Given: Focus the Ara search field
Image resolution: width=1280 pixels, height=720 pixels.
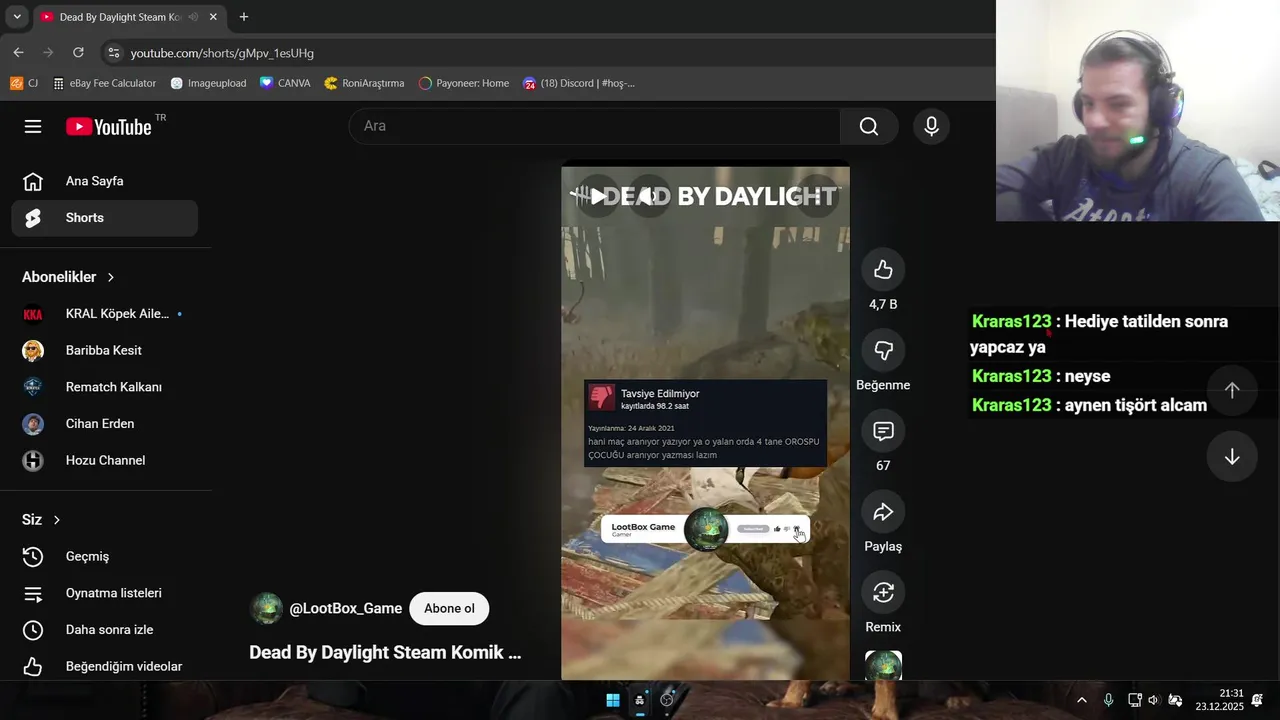Looking at the screenshot, I should point(595,126).
